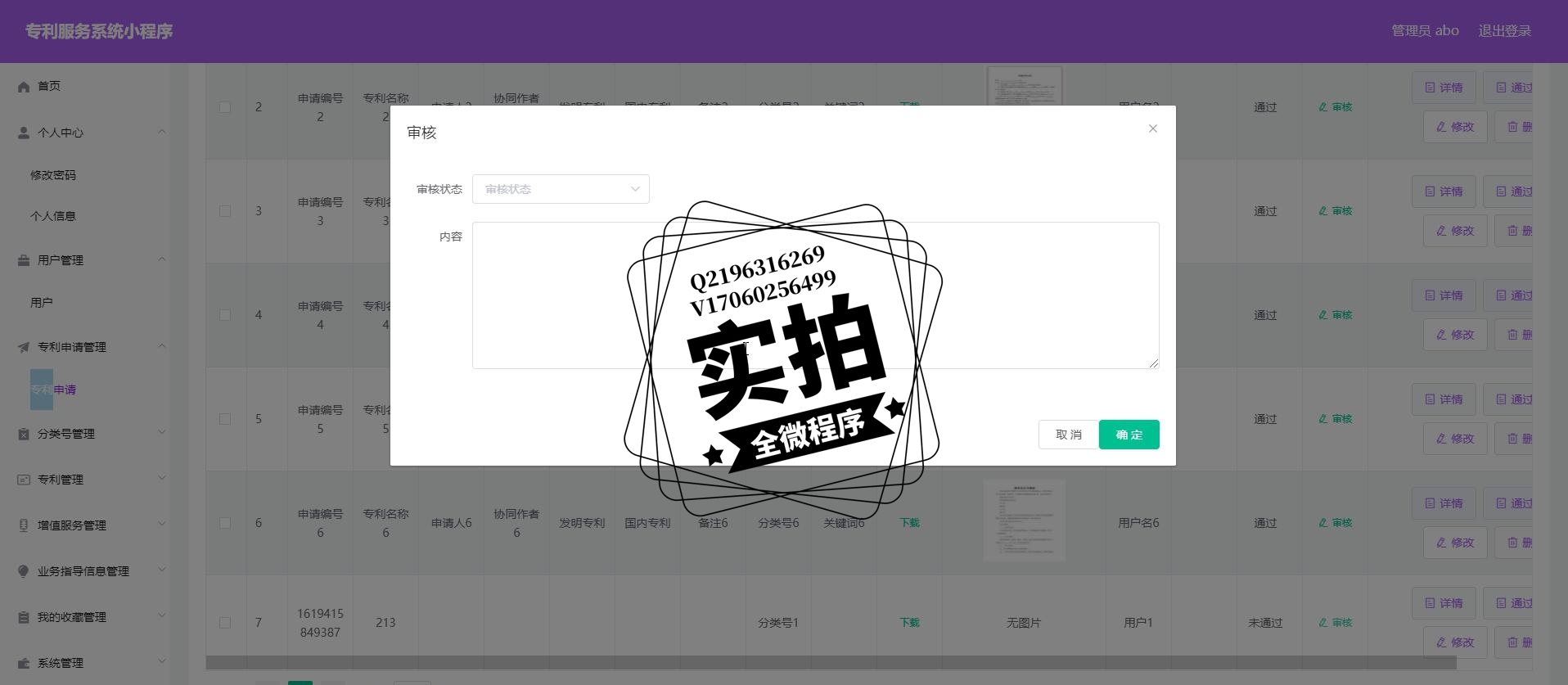
Task: Tick checkbox for row 7
Action: click(x=225, y=623)
